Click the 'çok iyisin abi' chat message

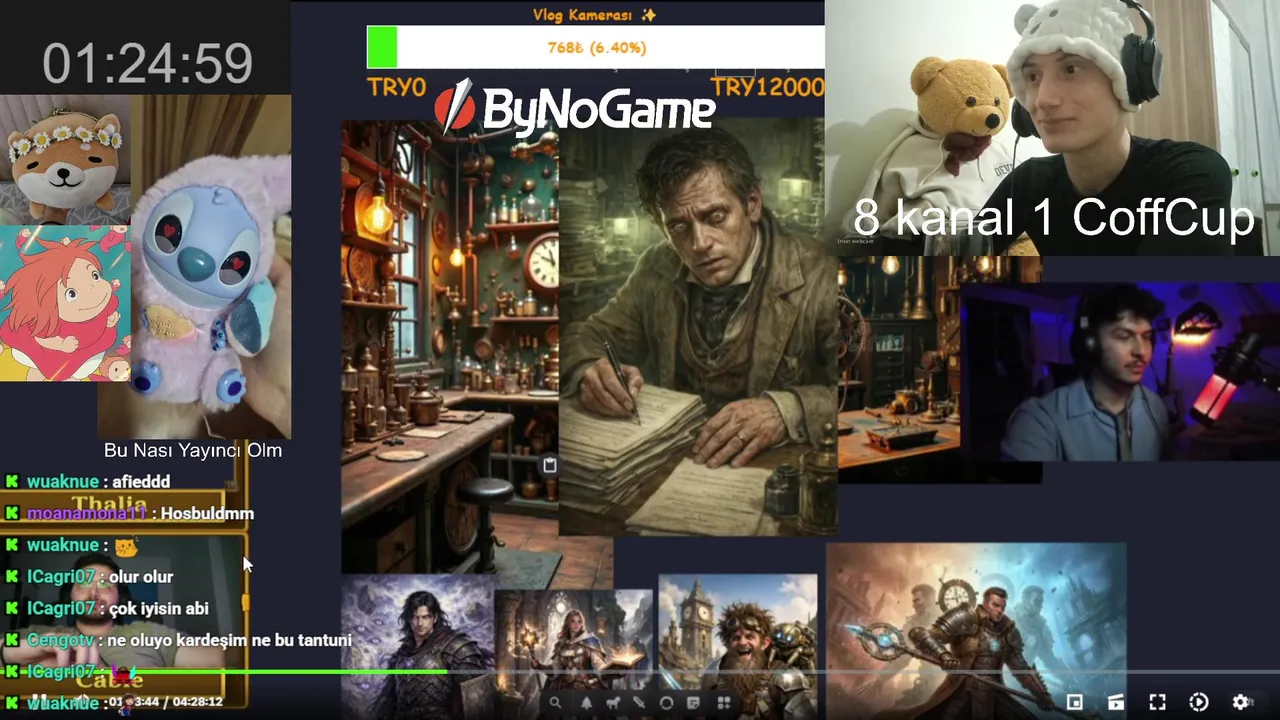point(159,608)
